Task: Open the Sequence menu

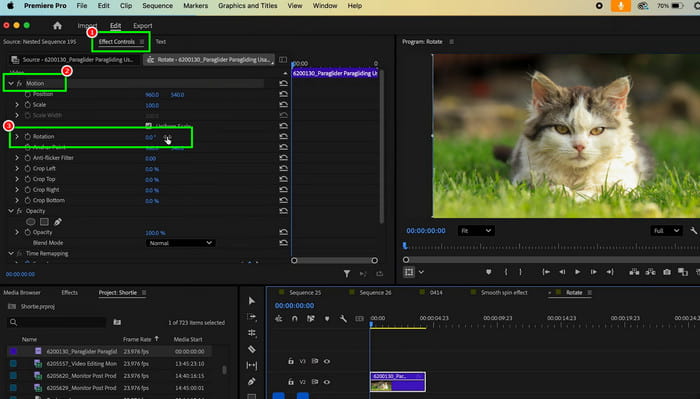Action: 157,6
